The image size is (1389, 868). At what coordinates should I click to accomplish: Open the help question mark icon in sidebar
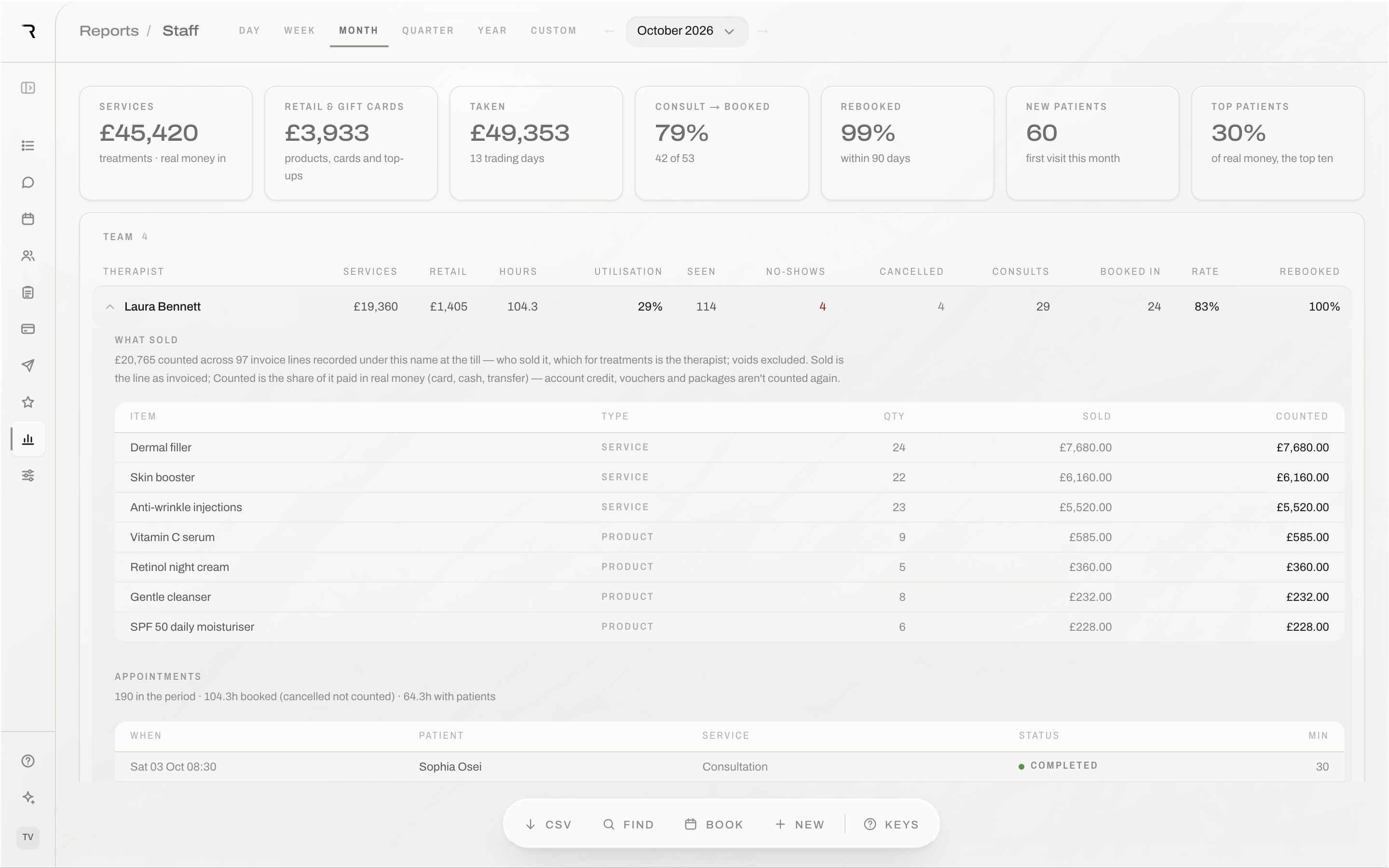(27, 761)
